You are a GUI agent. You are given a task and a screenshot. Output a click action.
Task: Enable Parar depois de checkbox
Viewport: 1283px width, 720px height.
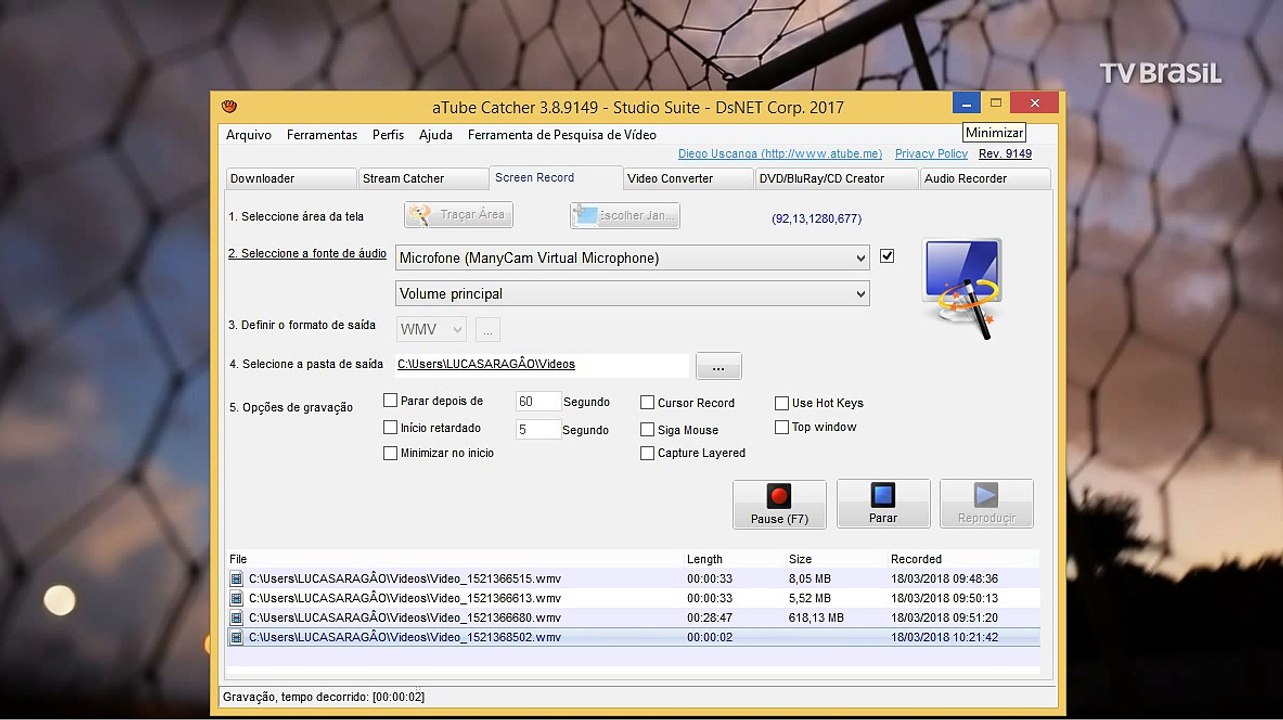[391, 401]
